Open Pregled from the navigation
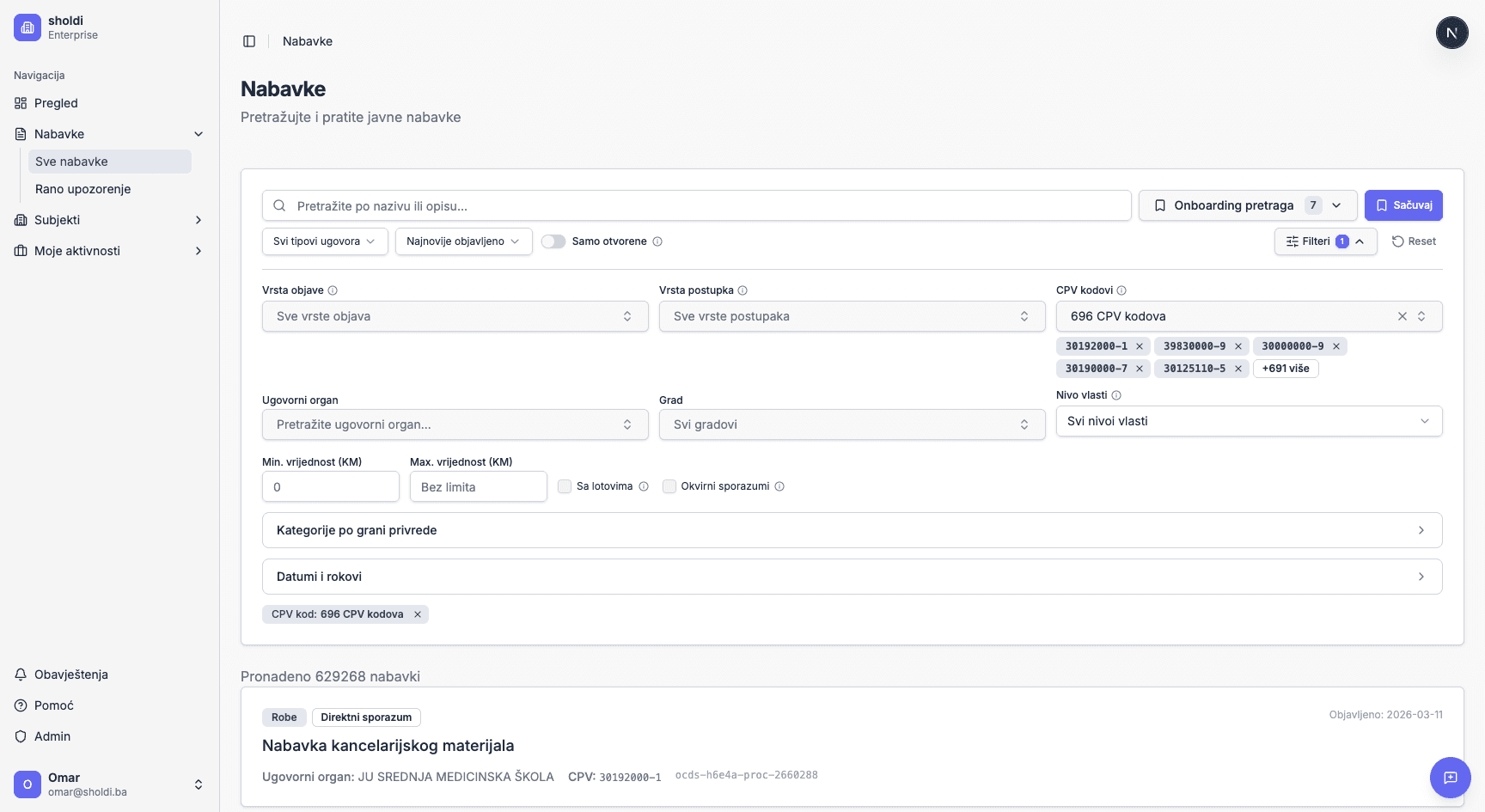 point(56,103)
